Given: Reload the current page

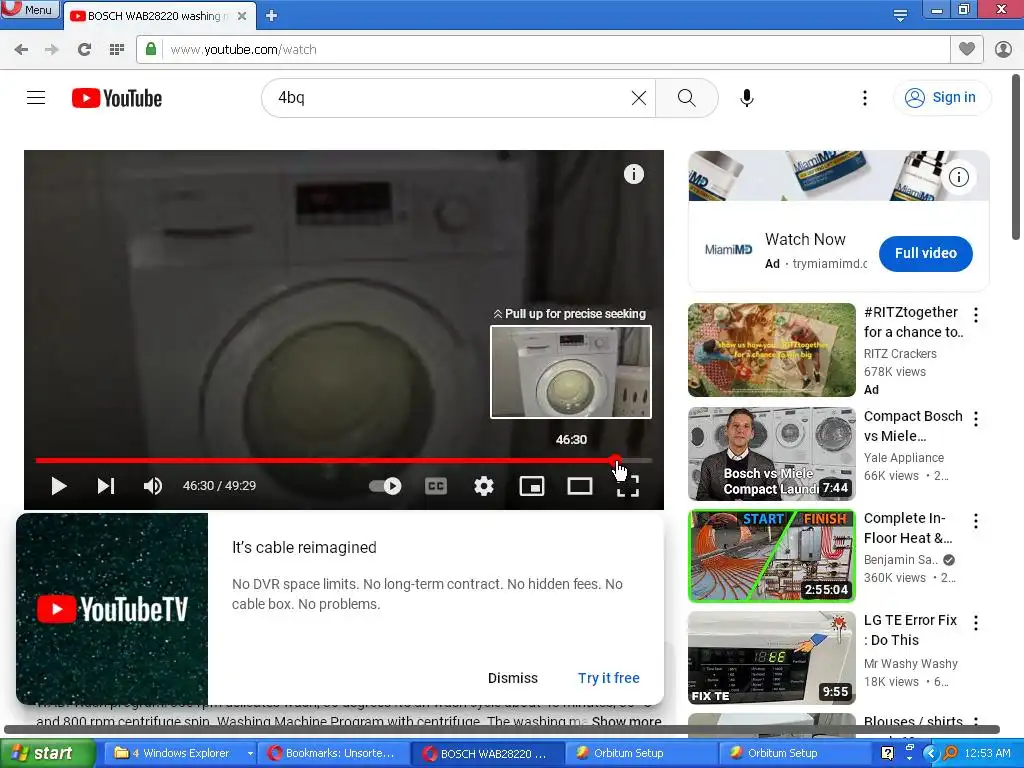Looking at the screenshot, I should (x=84, y=50).
